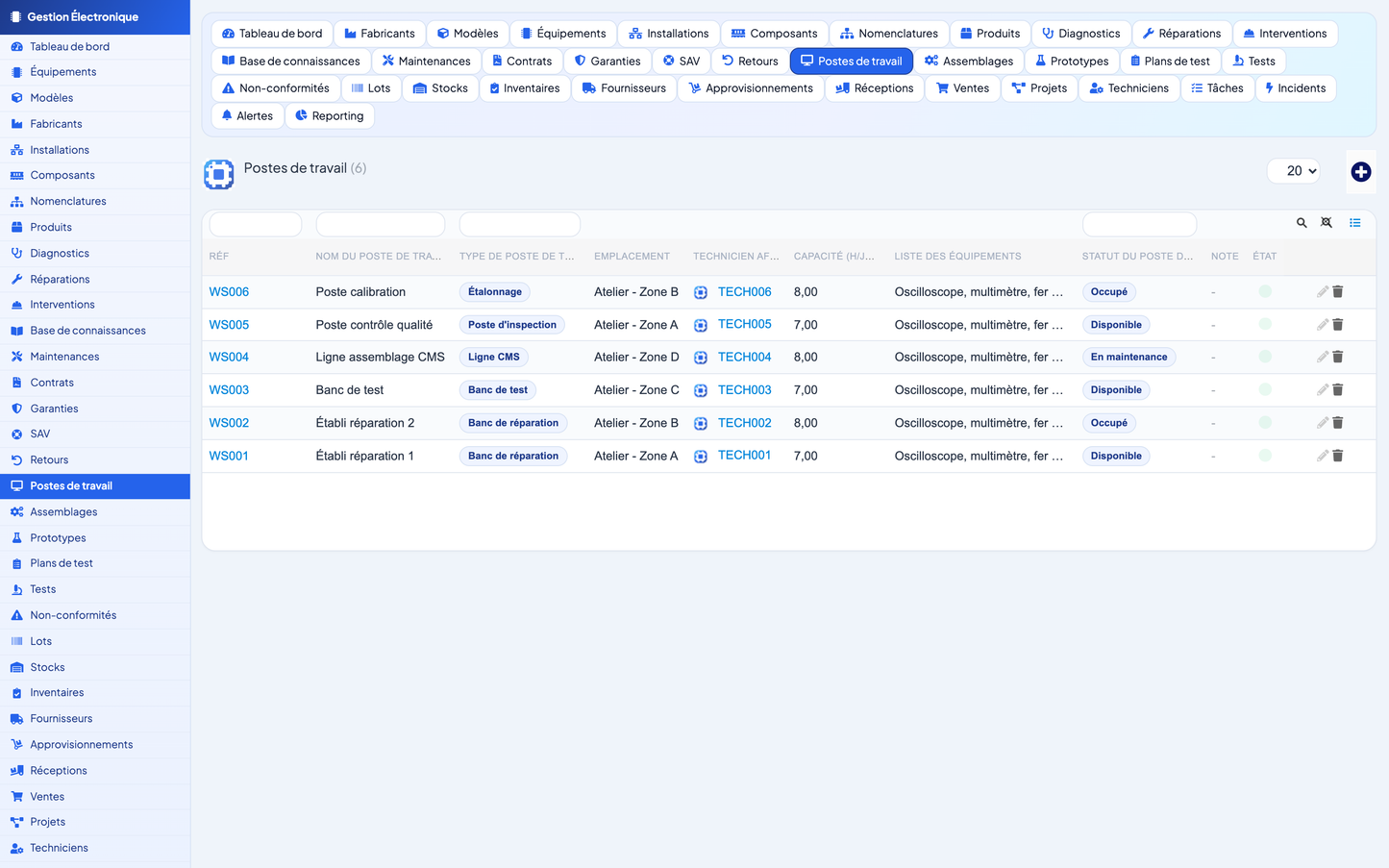
Task: Delete row WS001 with the trash icon
Action: [x=1338, y=456]
